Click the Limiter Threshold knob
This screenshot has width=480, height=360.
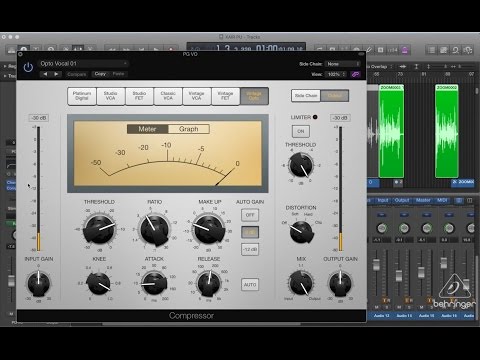(301, 166)
